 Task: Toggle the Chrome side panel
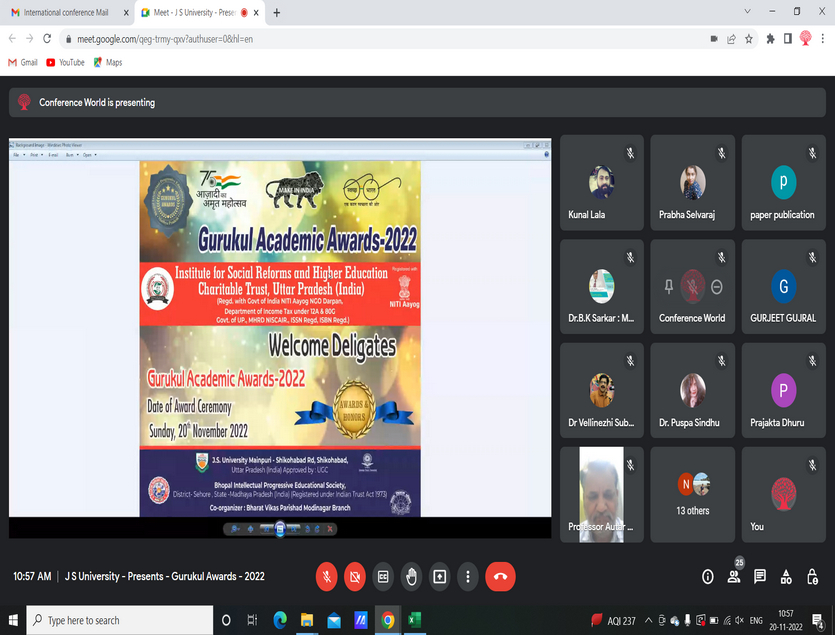tap(788, 38)
